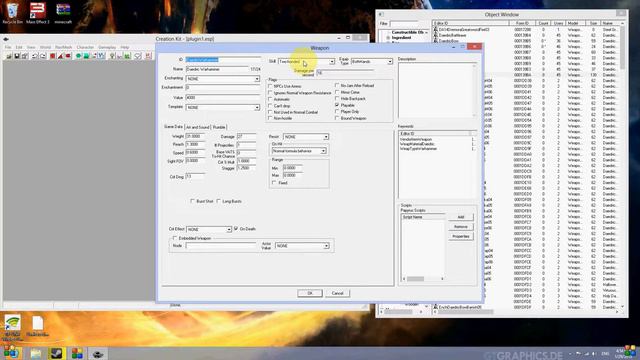The height and width of the screenshot is (360, 640).
Task: Click the red square toolbar icon
Action: (x=53, y=56)
